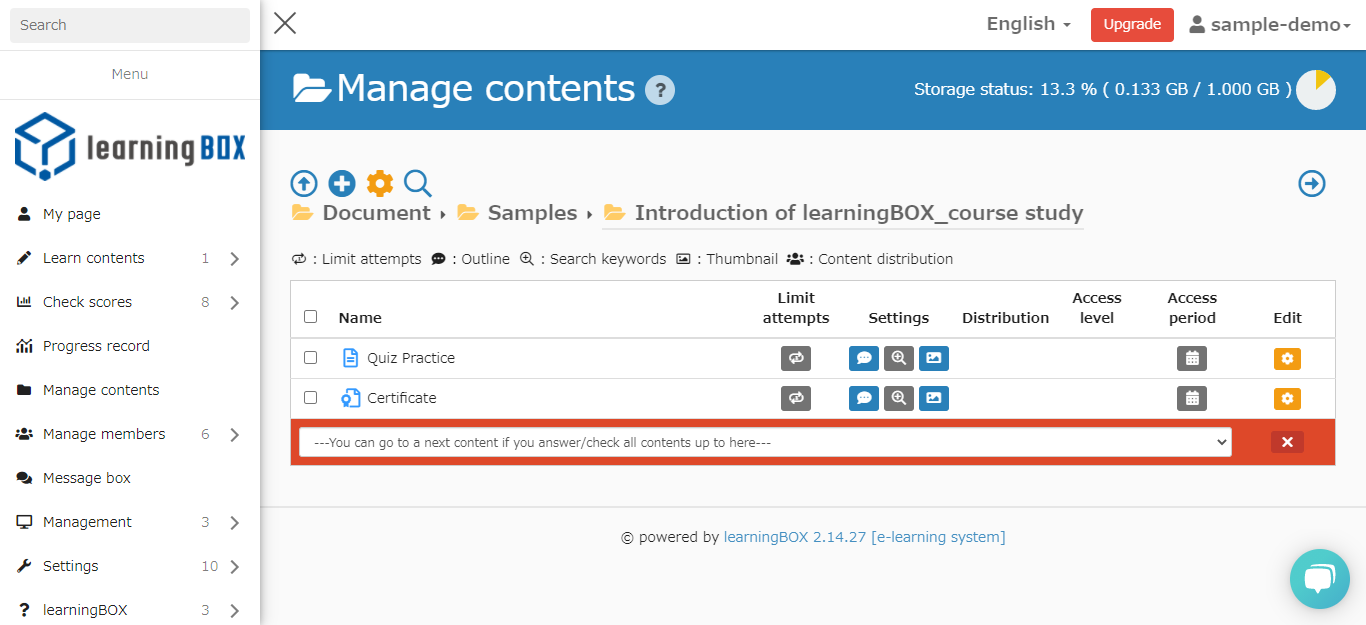Go to Progress record in the sidebar
The height and width of the screenshot is (625, 1366).
(96, 346)
